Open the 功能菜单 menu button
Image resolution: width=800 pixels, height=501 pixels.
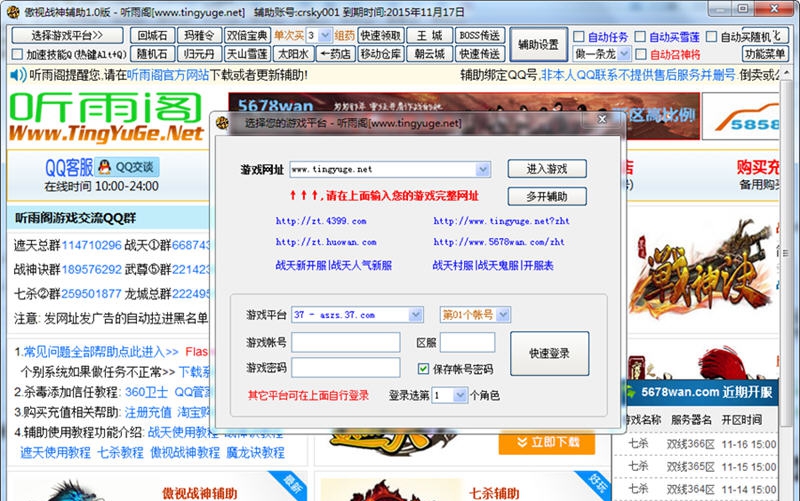pyautogui.click(x=765, y=54)
